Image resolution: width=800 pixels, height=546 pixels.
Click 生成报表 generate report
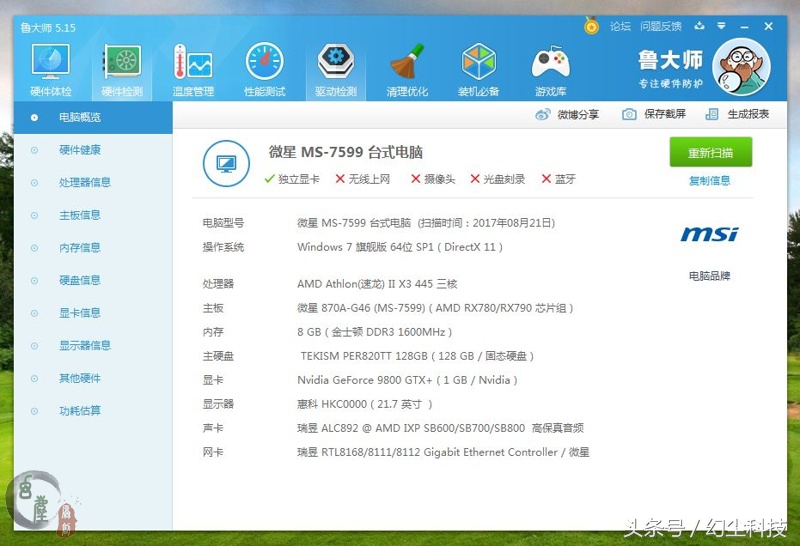pyautogui.click(x=737, y=114)
